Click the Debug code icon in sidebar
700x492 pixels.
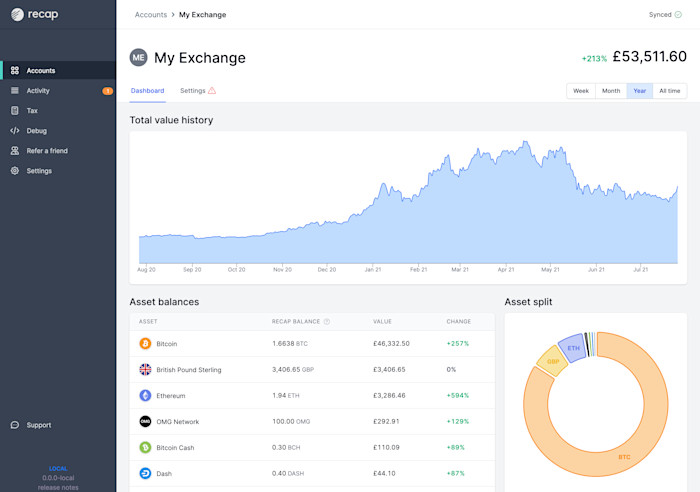tap(15, 131)
